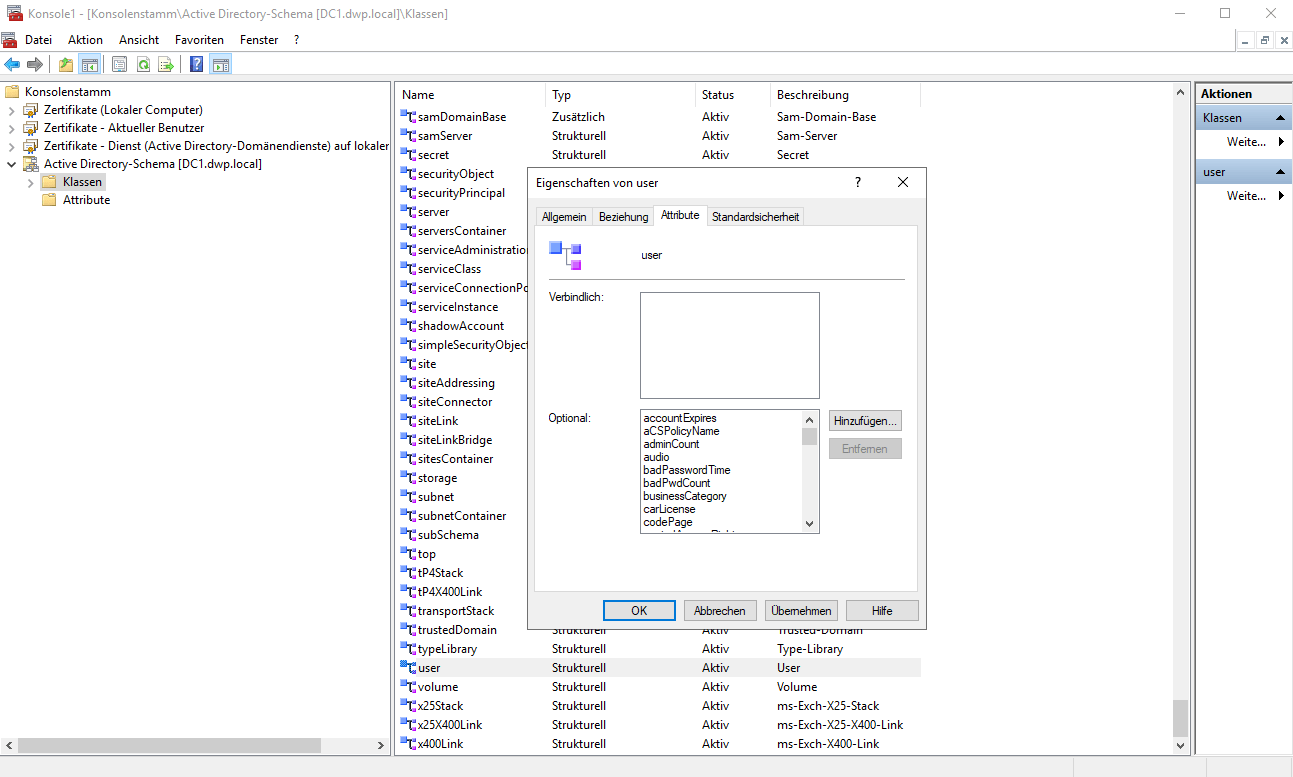Expand Zertifikate (Lokaler Computer) node
The width and height of the screenshot is (1293, 777).
coord(12,110)
